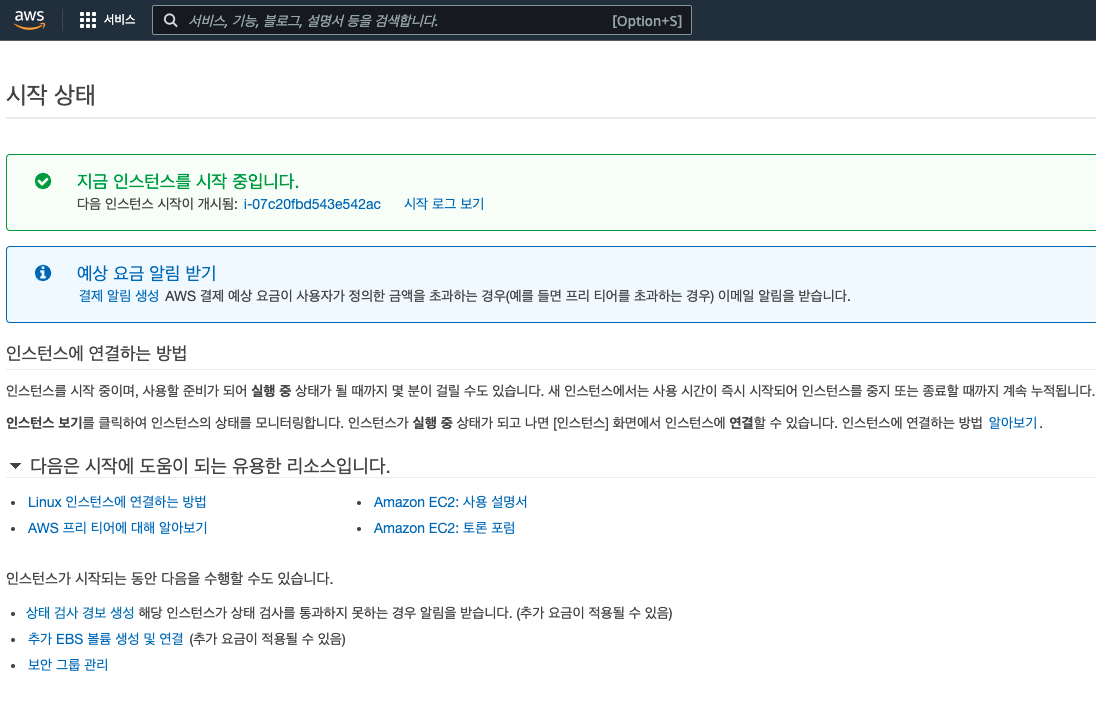Image resolution: width=1096 pixels, height=702 pixels.
Task: Click 추가 EBS 볼륨 생성 및 연결 link
Action: [106, 638]
